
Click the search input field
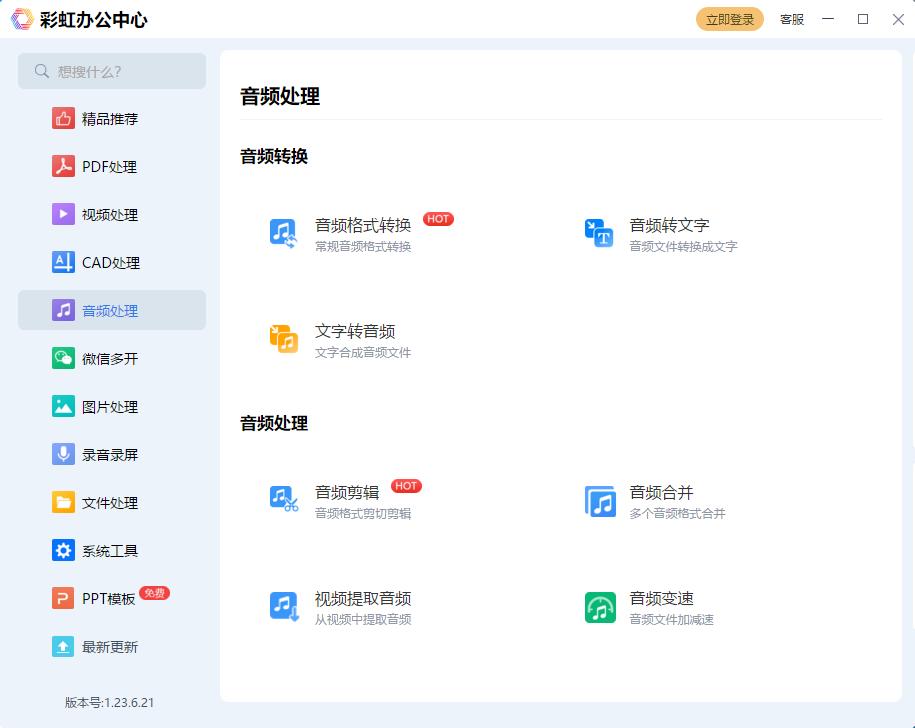(112, 71)
